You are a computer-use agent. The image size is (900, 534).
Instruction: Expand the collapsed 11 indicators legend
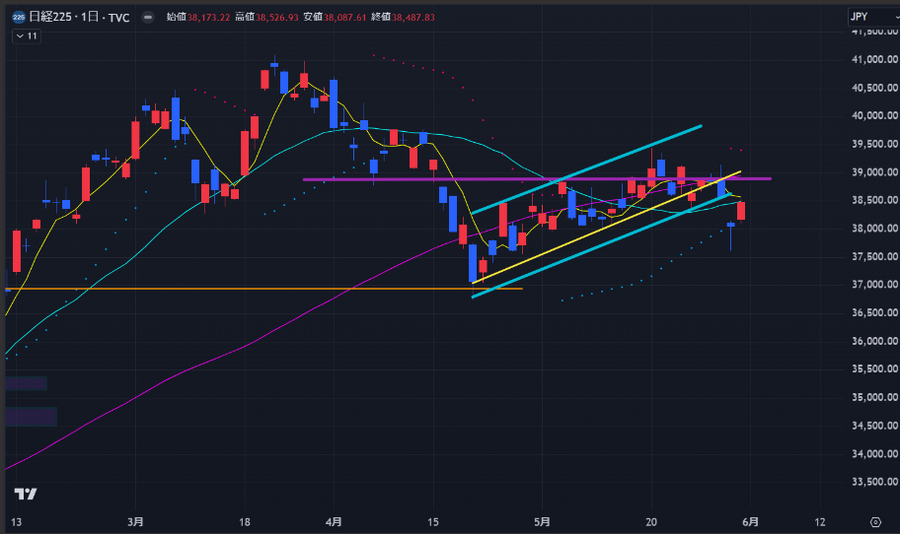coord(26,36)
